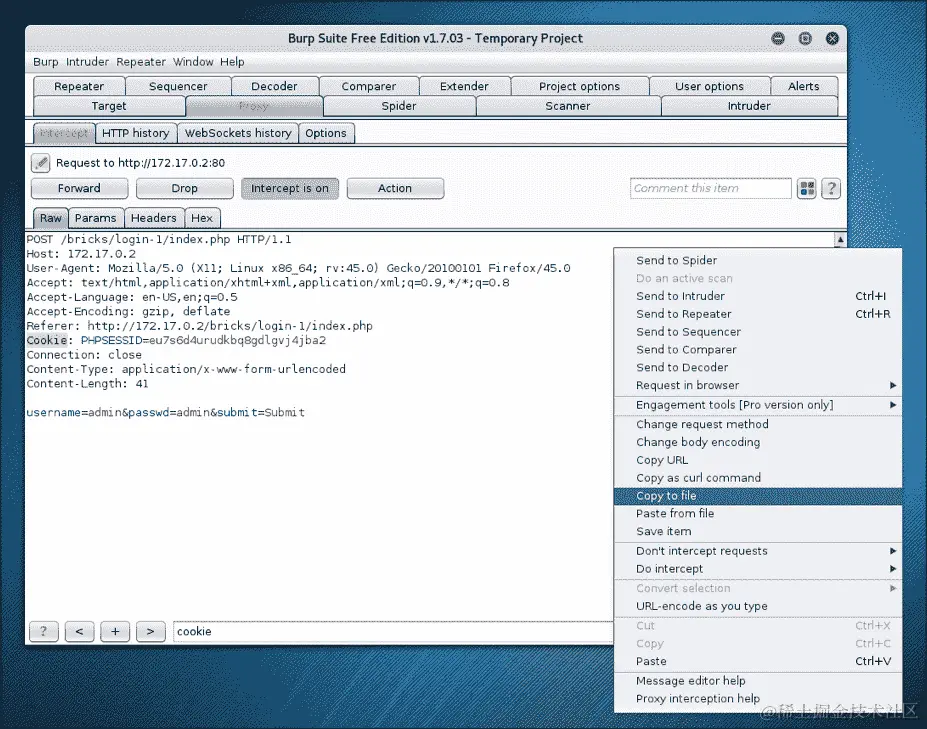Choose Copy to file in context menu

point(758,496)
